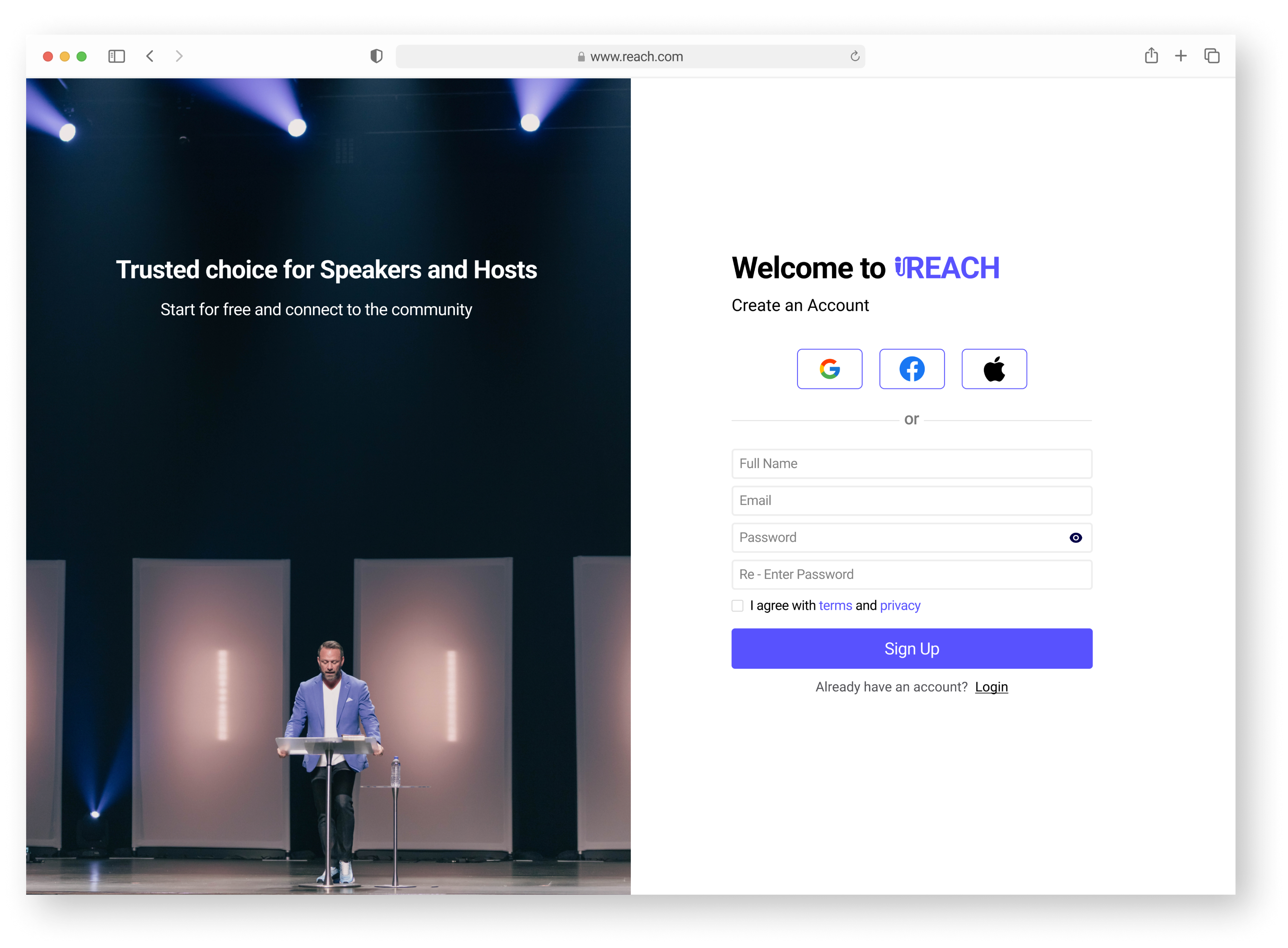
Task: Submit the Sign Up button
Action: click(x=912, y=648)
